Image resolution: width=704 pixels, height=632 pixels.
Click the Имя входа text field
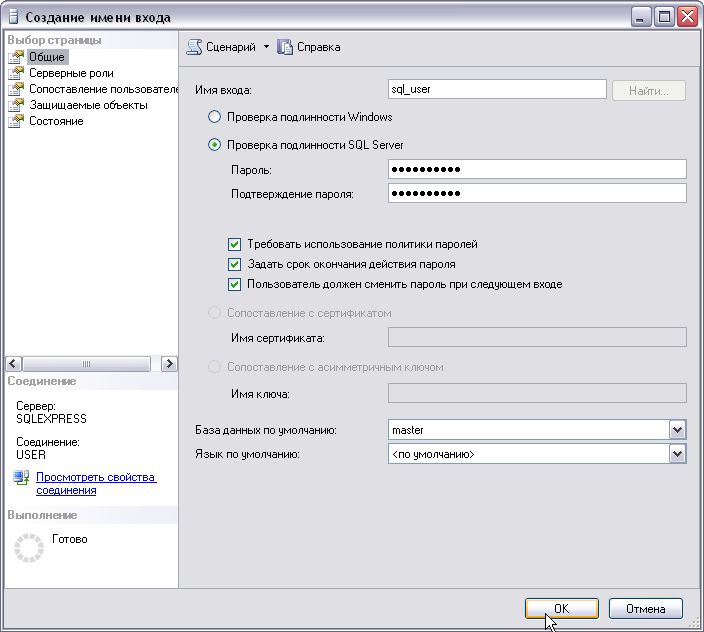tap(497, 90)
